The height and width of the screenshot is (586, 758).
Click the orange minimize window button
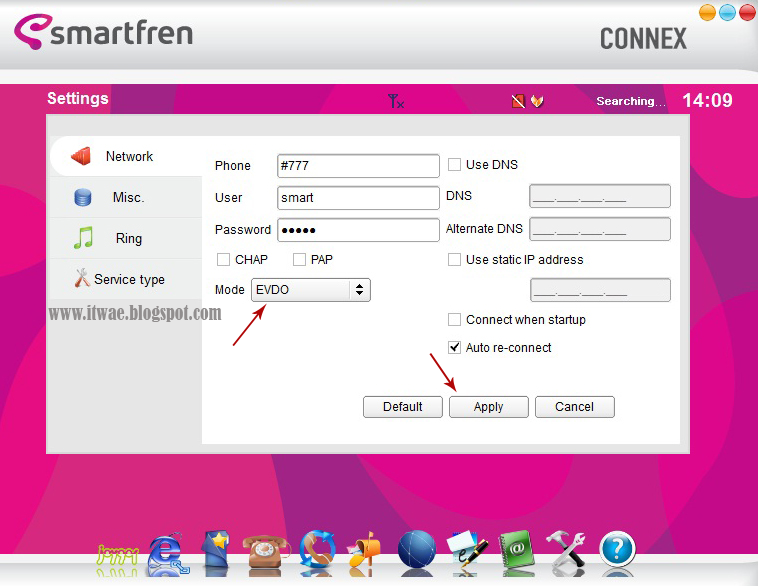[x=707, y=13]
